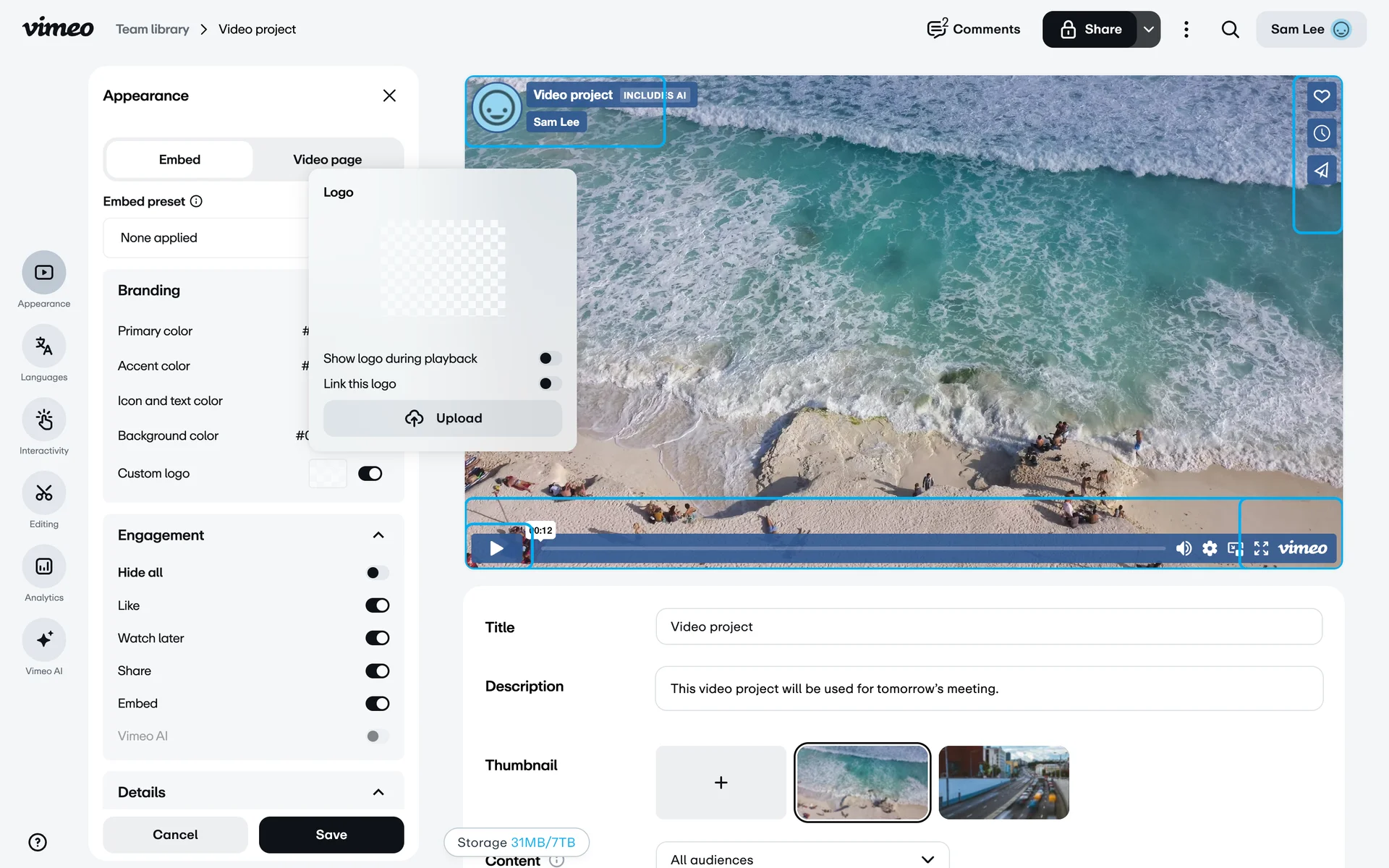Open the Vimeo AI sparkle tool
1389x868 pixels.
(43, 640)
